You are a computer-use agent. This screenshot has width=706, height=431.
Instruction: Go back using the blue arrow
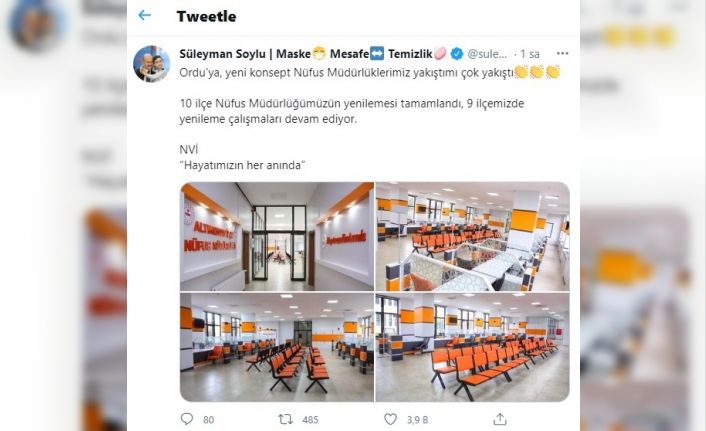point(145,15)
